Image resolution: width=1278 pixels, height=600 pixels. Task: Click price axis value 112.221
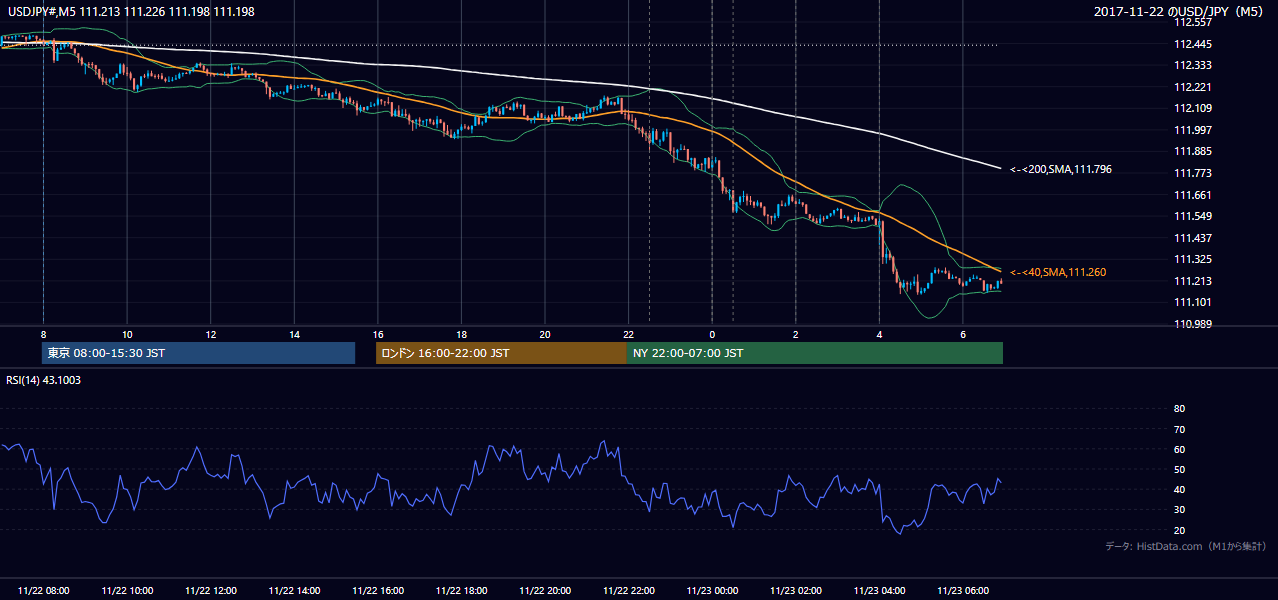[1192, 87]
